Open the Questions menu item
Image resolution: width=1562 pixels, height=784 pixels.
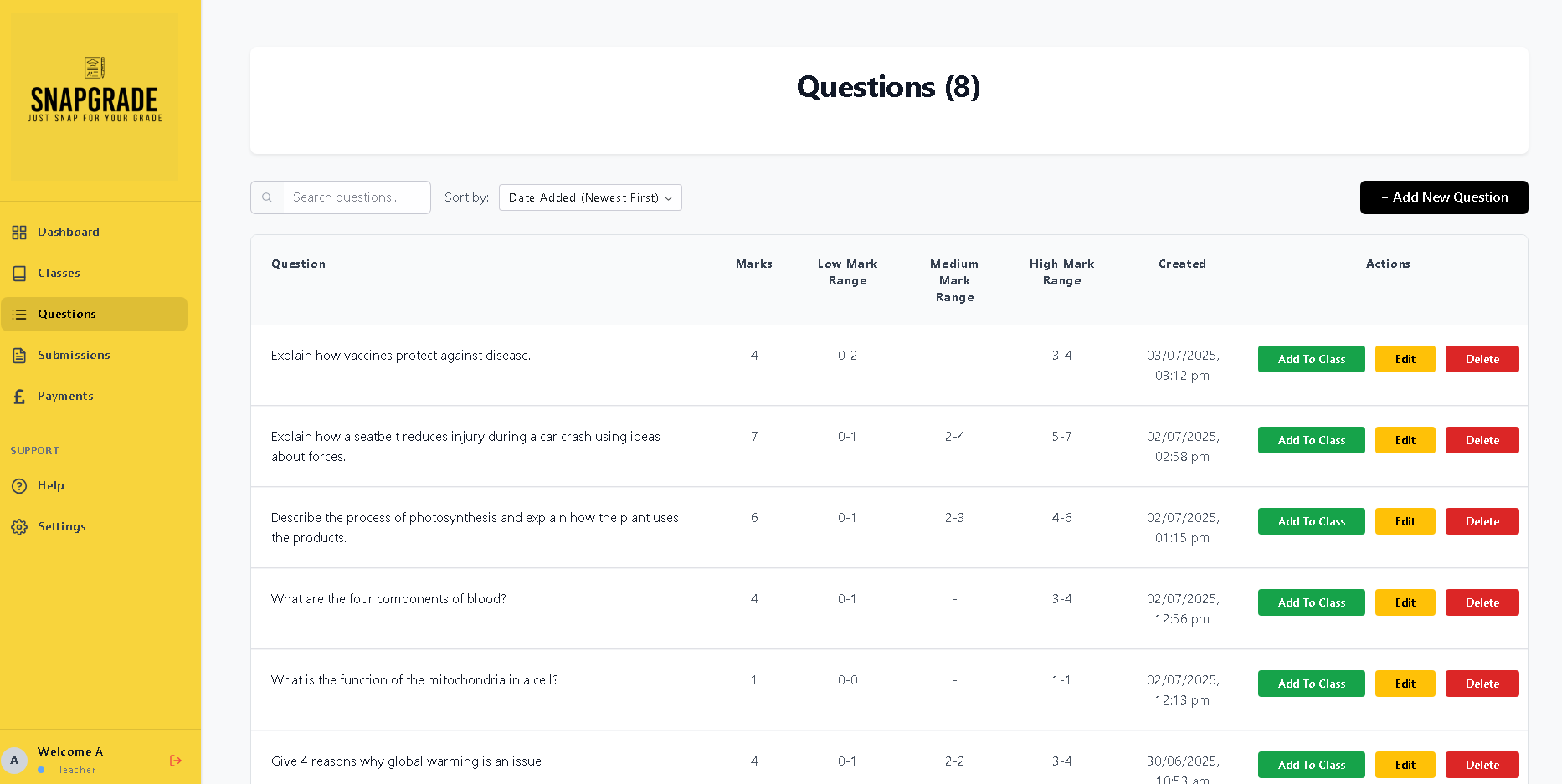click(x=67, y=315)
